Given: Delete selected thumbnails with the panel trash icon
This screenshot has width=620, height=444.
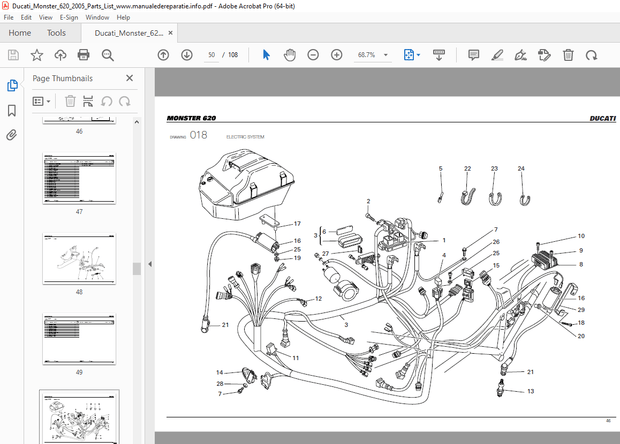Looking at the screenshot, I should point(70,101).
